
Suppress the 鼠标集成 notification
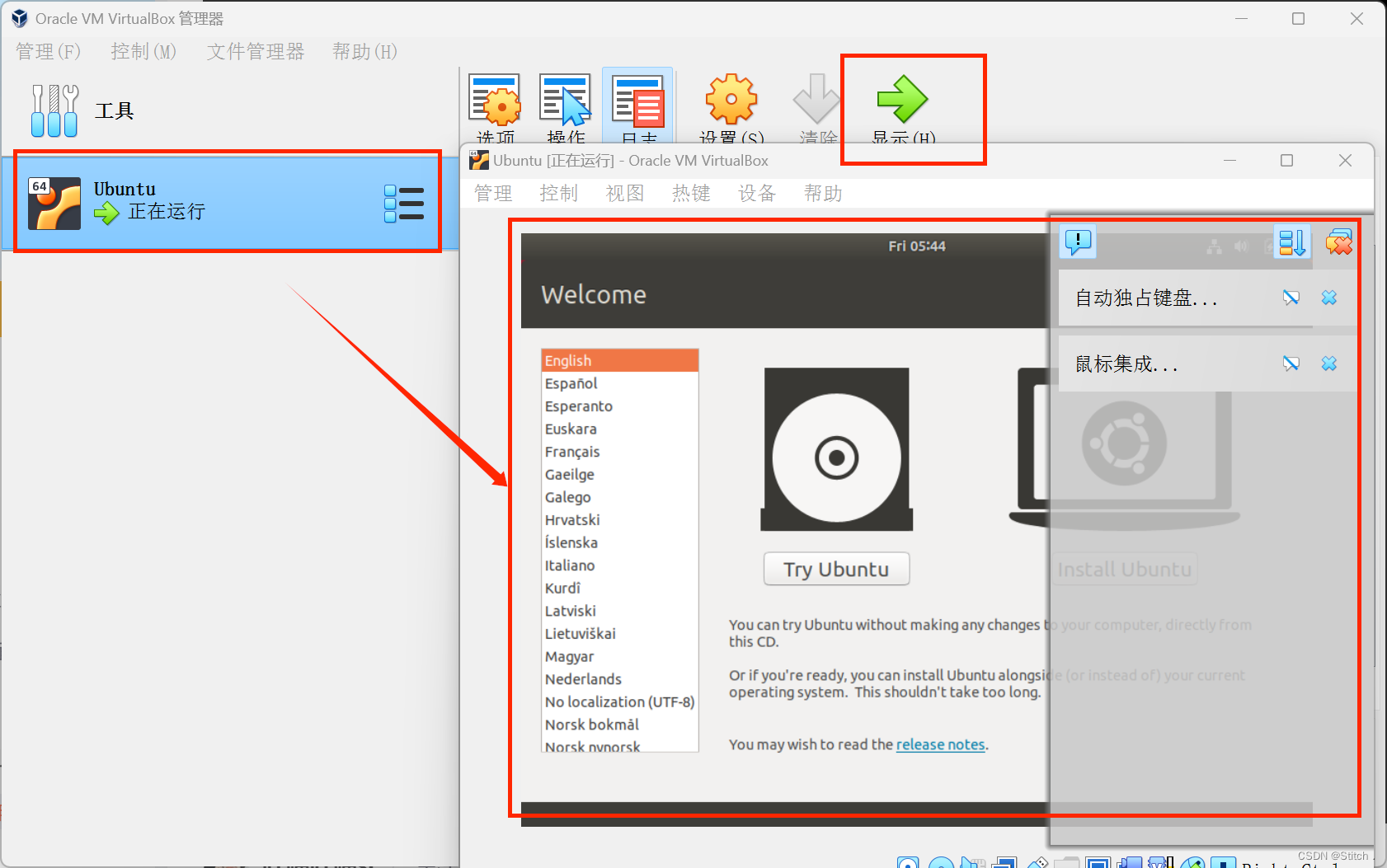[1291, 364]
